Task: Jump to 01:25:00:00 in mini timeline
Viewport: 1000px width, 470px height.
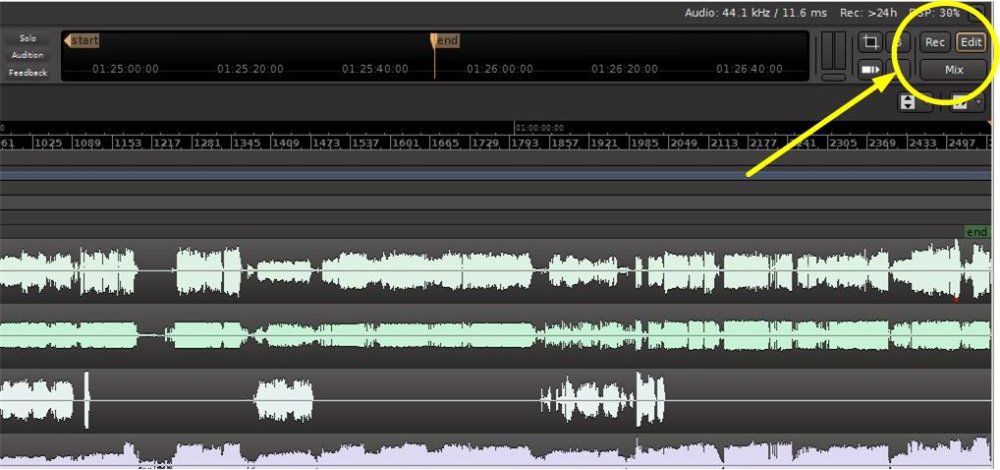Action: 126,69
